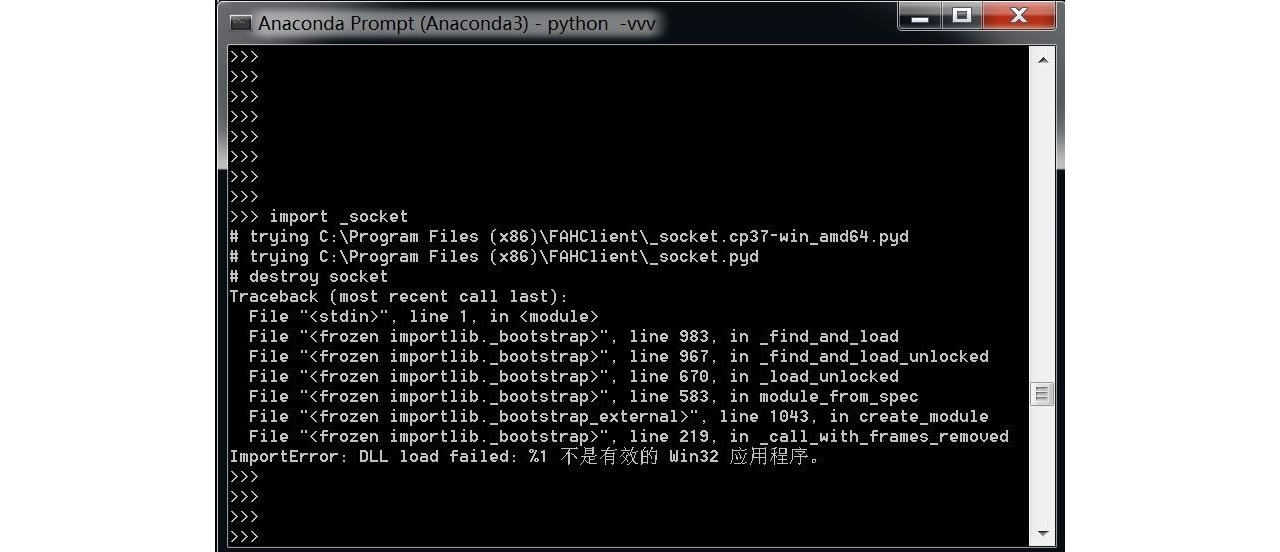
Task: Close the Anaconda Prompt window
Action: pyautogui.click(x=1019, y=16)
